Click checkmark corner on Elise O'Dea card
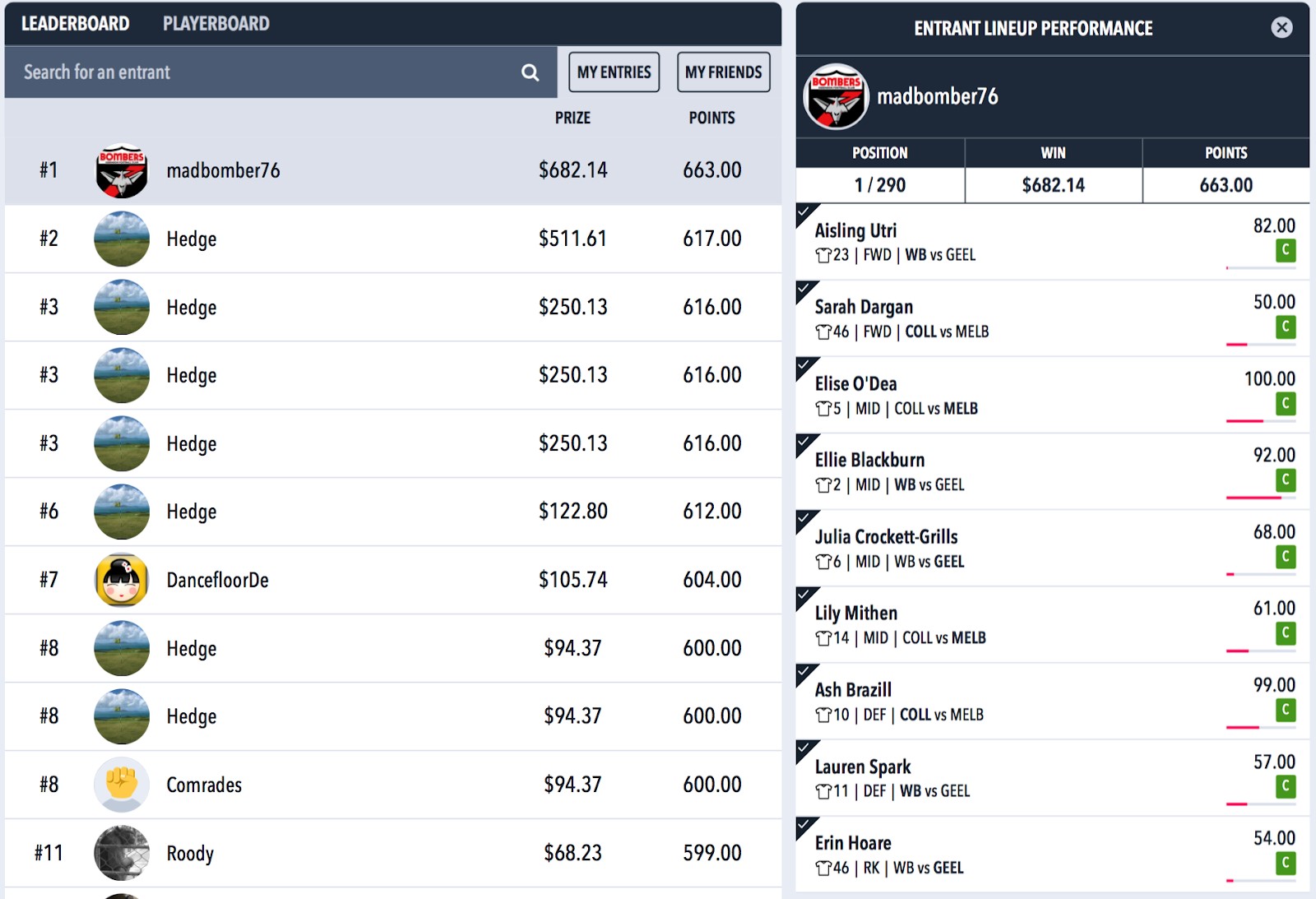1316x899 pixels. coord(805,367)
